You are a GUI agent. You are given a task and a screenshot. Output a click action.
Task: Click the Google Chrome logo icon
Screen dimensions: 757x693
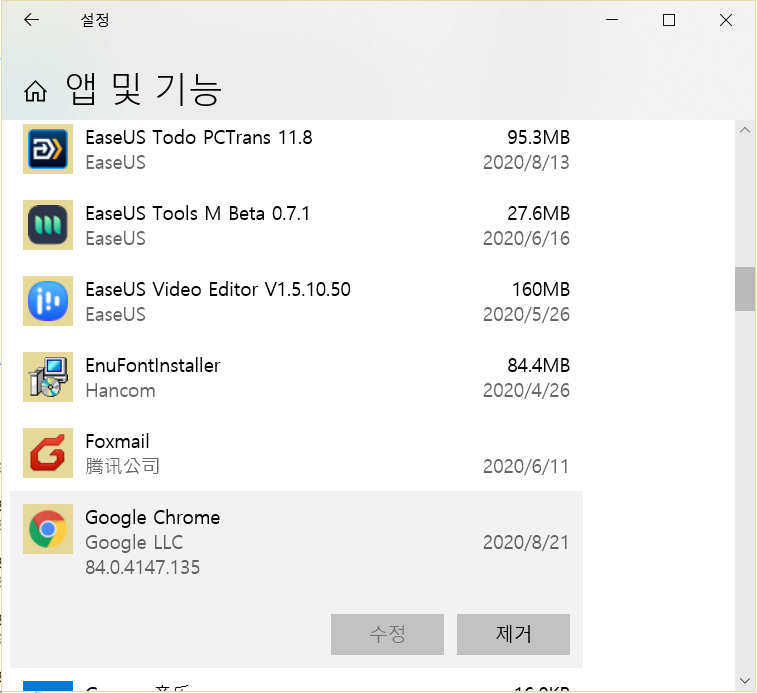click(48, 529)
